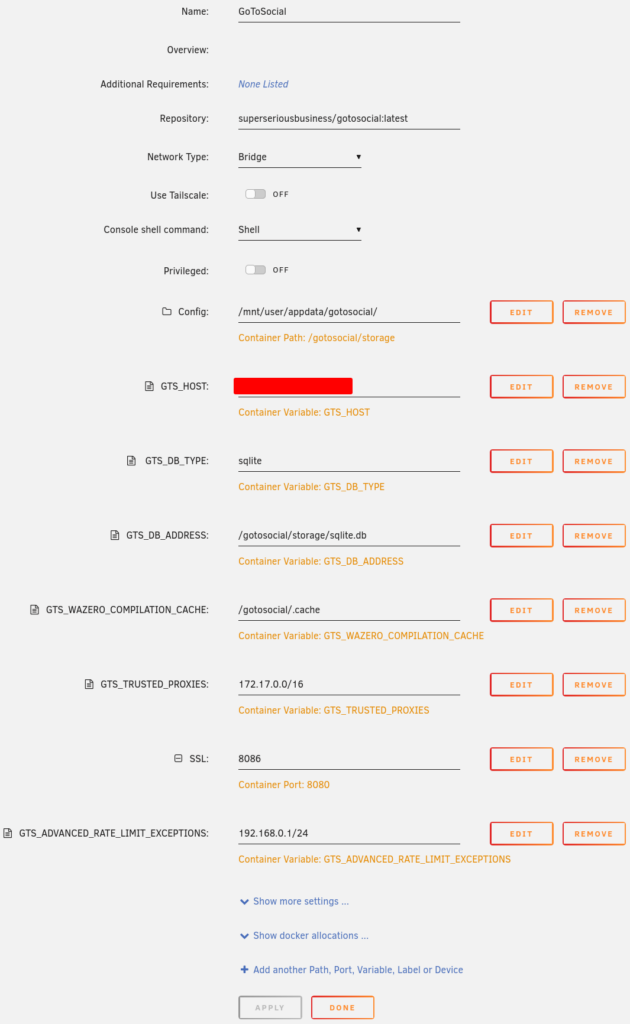This screenshot has height=1024, width=630.
Task: Click the icon beside GTS_WAZERO_COMPILATION_CACHE
Action: tap(34, 610)
